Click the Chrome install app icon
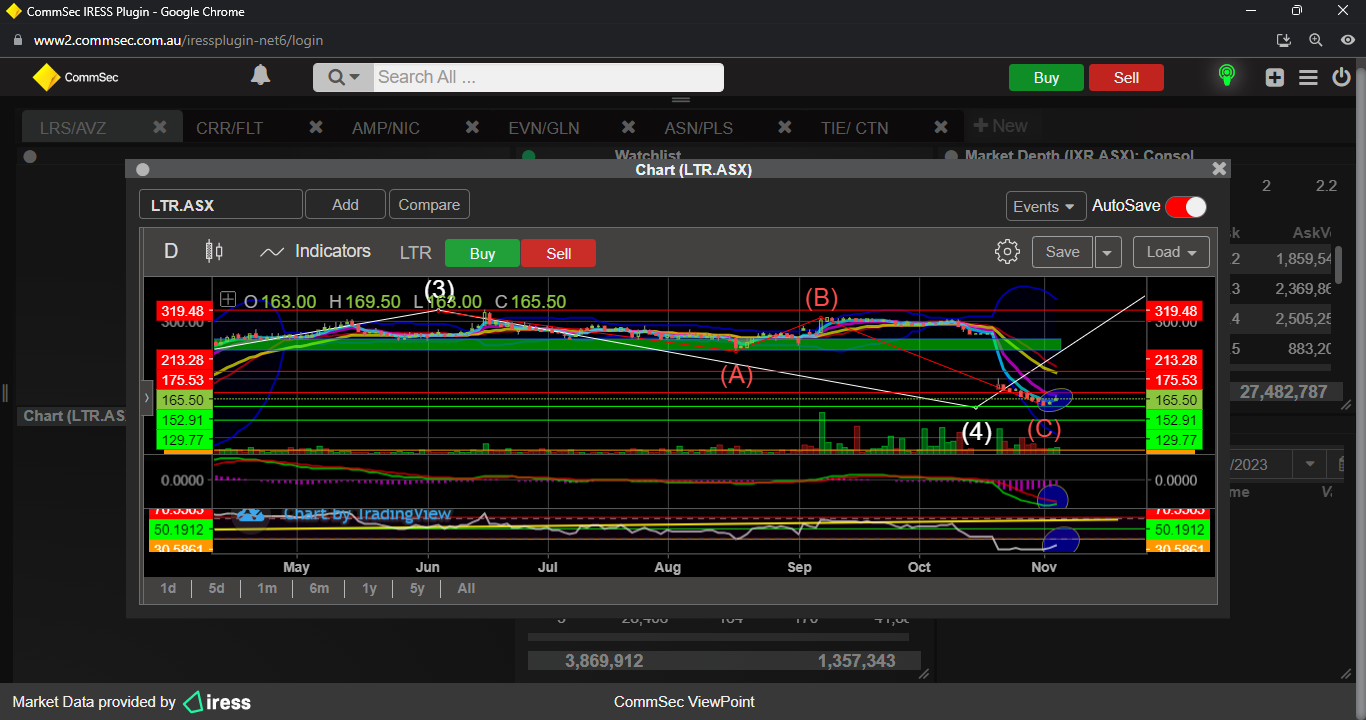The height and width of the screenshot is (720, 1366). click(x=1285, y=40)
